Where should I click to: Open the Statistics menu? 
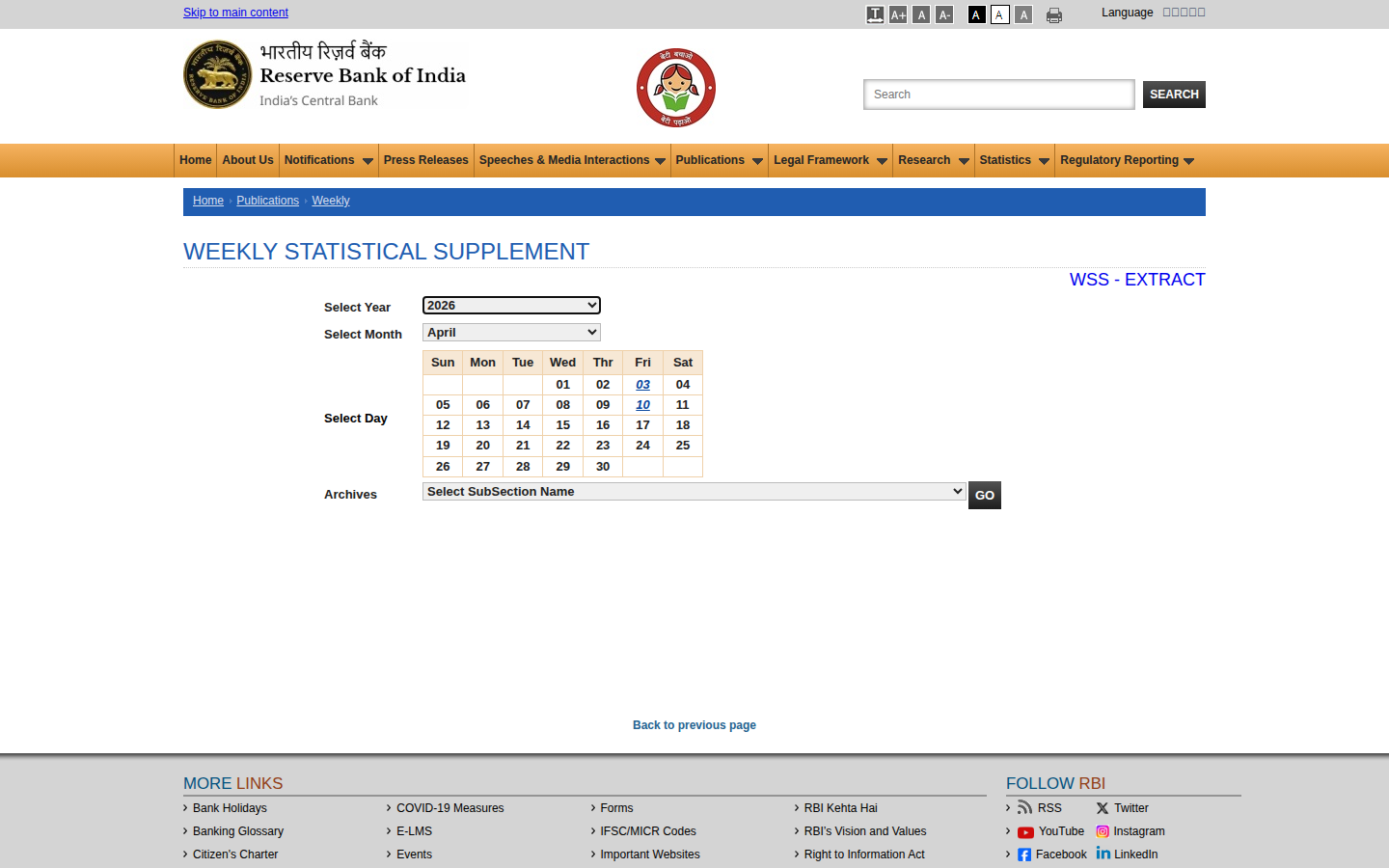click(x=1014, y=160)
